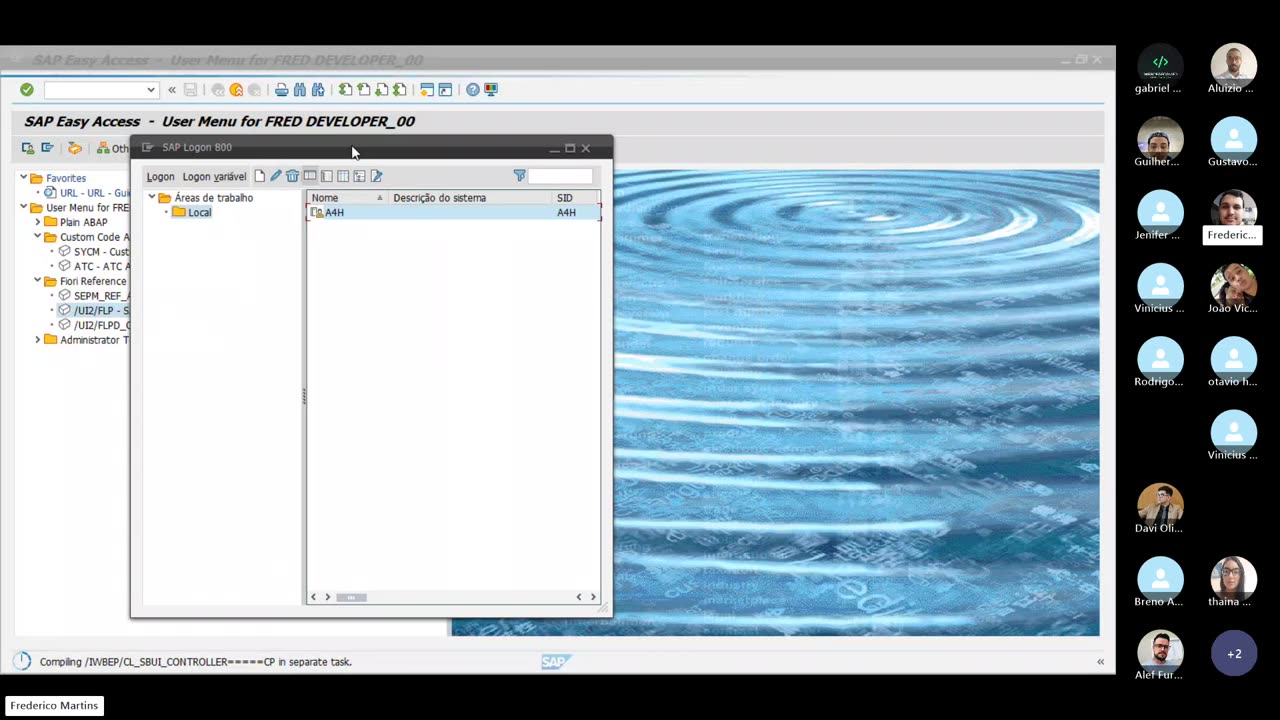Image resolution: width=1280 pixels, height=720 pixels.
Task: Click the Back arrow icon in SAP toolbar
Action: pyautogui.click(x=218, y=90)
